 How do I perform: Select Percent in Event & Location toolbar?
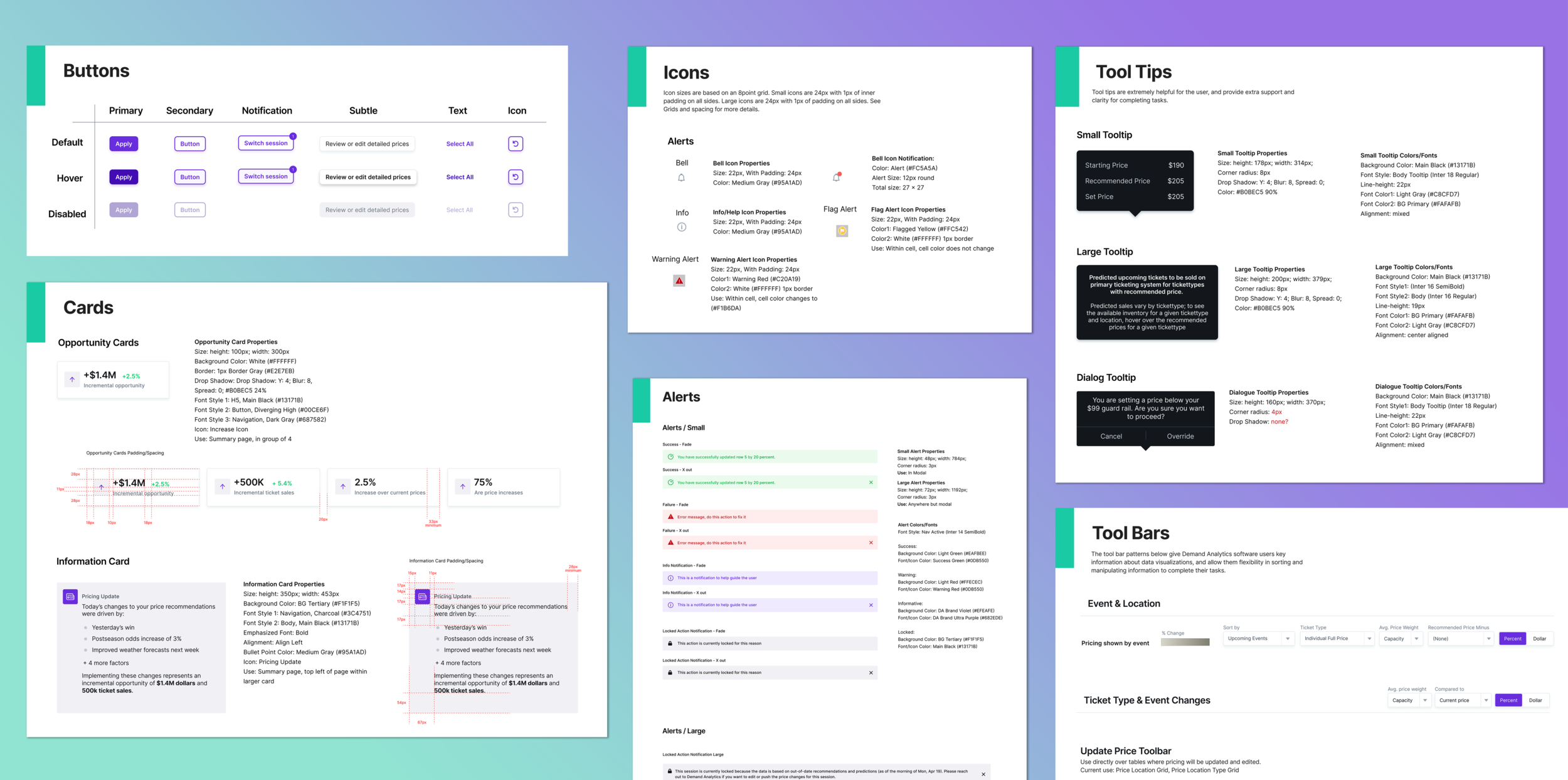click(1512, 639)
